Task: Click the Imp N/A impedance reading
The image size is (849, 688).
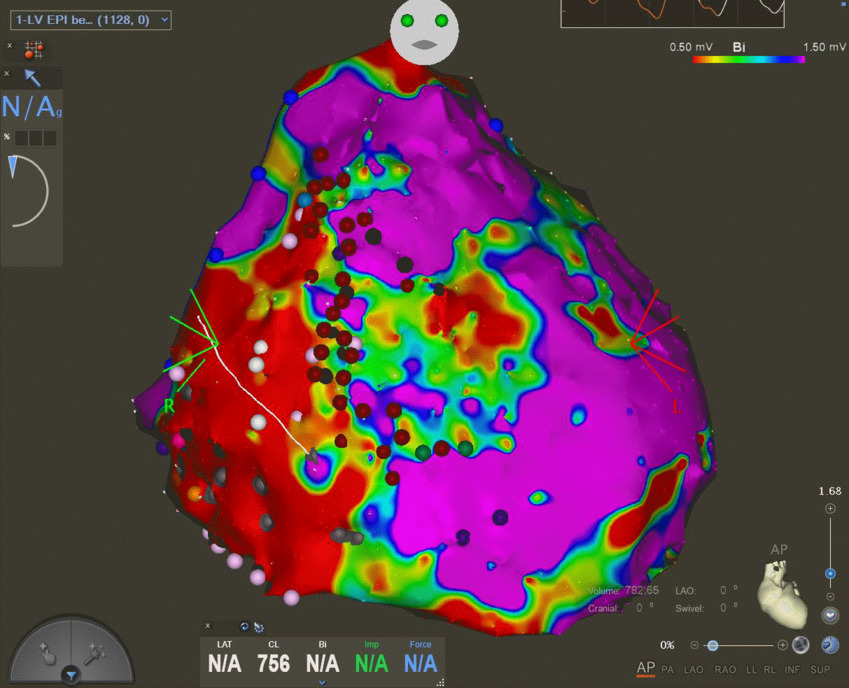Action: 371,663
